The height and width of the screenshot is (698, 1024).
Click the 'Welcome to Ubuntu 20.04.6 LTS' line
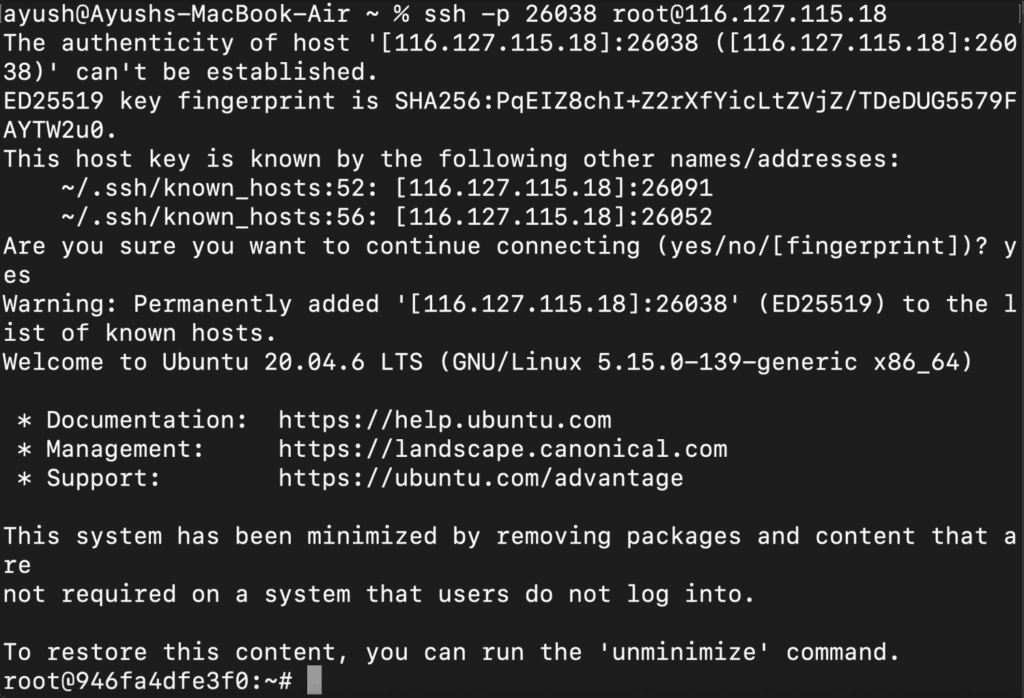(488, 362)
